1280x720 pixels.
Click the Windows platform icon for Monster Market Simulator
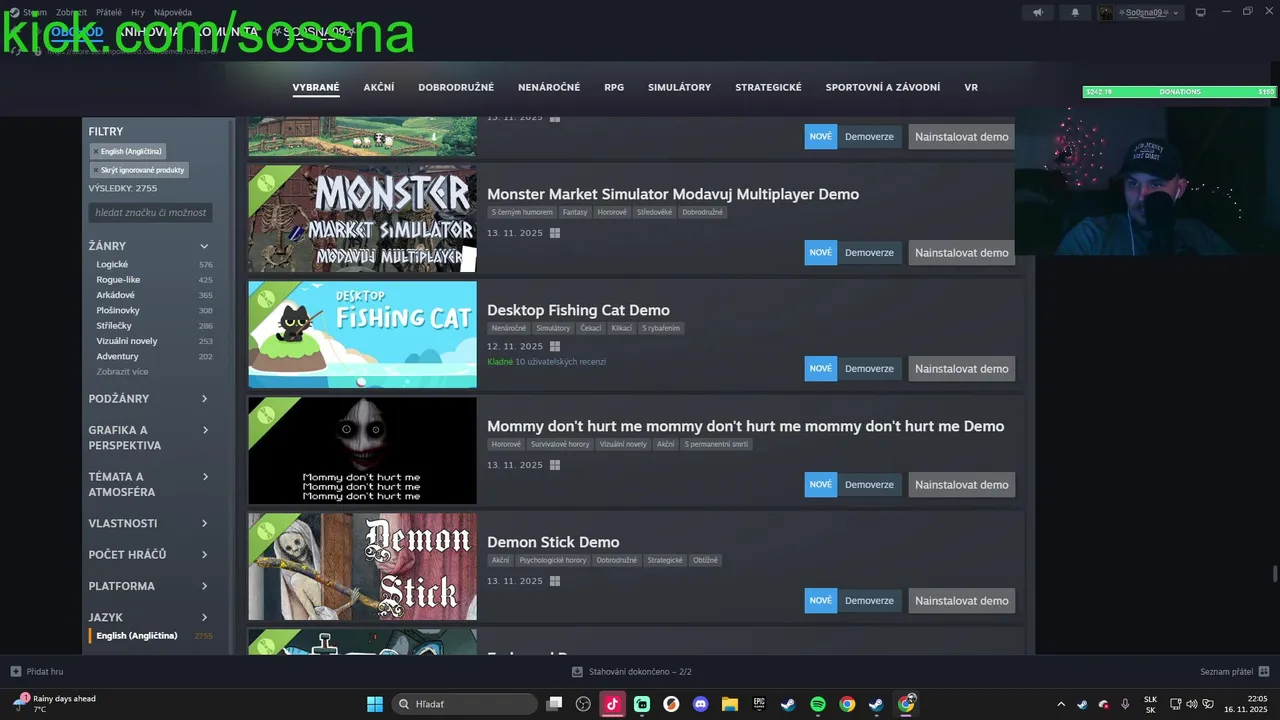click(555, 233)
